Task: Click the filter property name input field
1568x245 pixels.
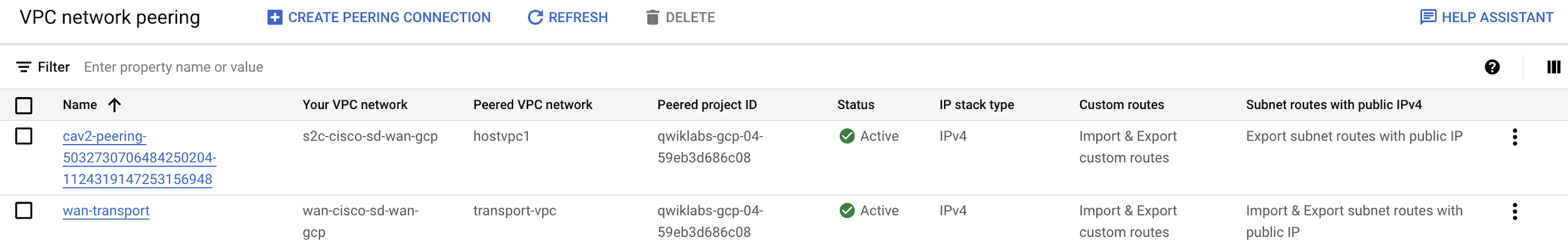Action: 778,67
